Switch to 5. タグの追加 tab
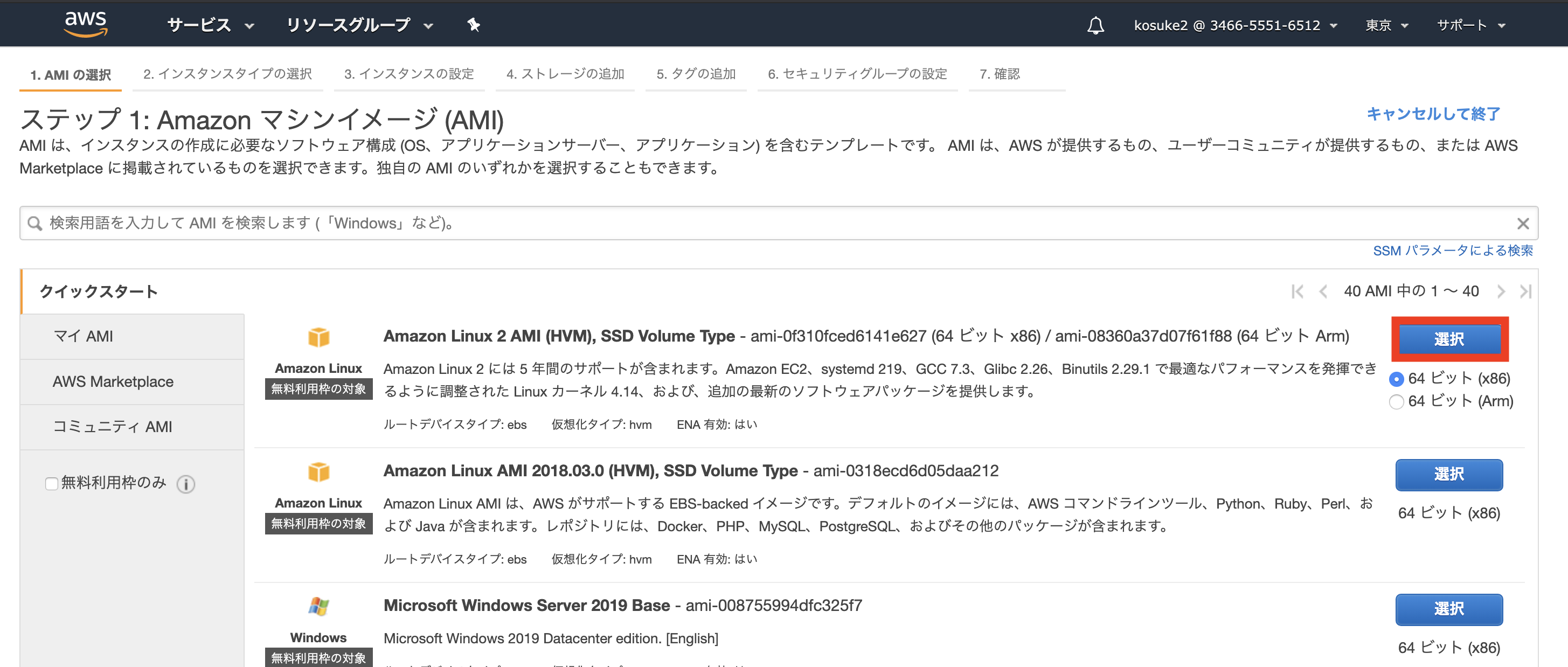The width and height of the screenshot is (1568, 667). click(696, 74)
